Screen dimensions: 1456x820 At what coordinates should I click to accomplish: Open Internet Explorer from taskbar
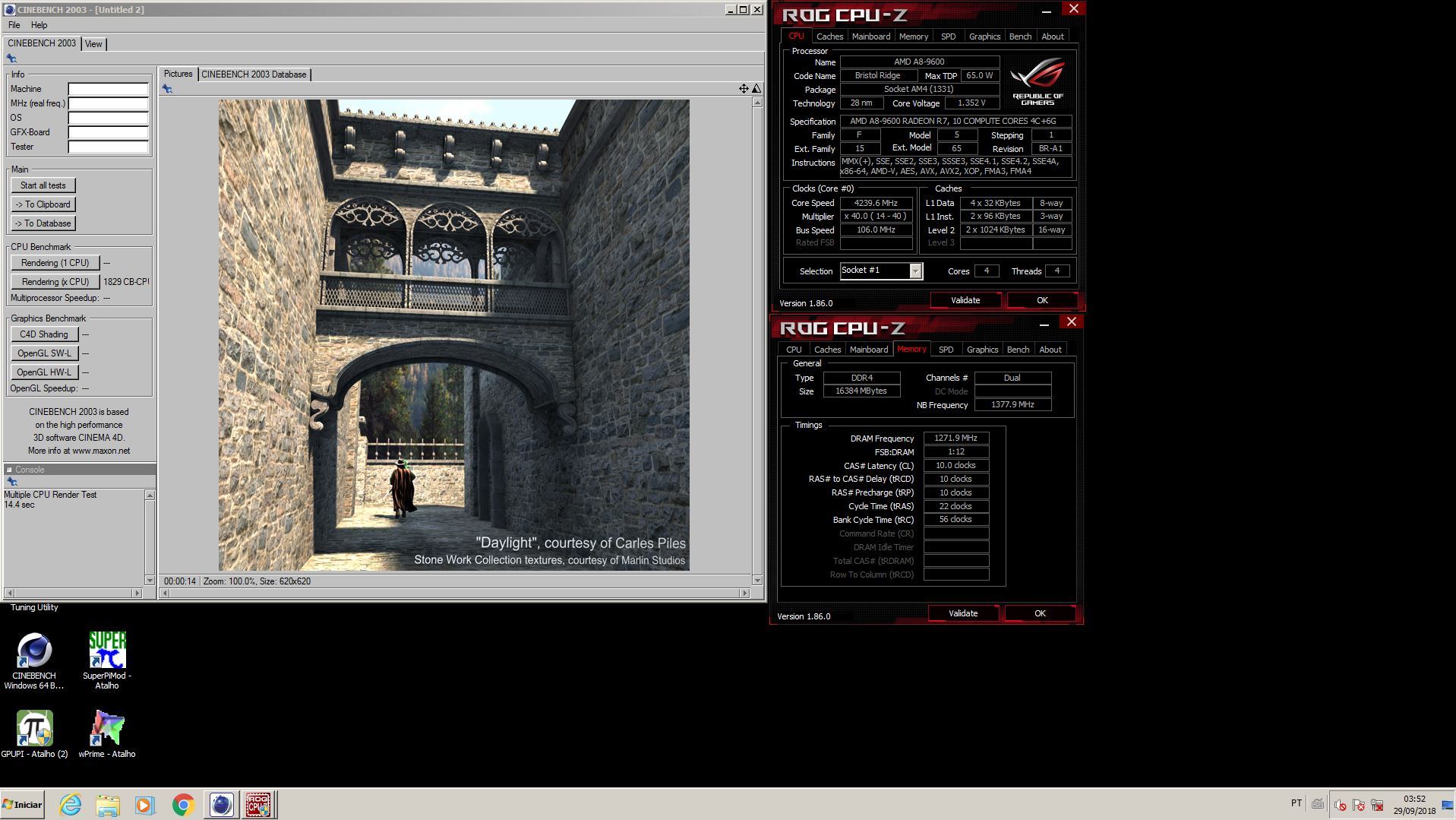70,804
